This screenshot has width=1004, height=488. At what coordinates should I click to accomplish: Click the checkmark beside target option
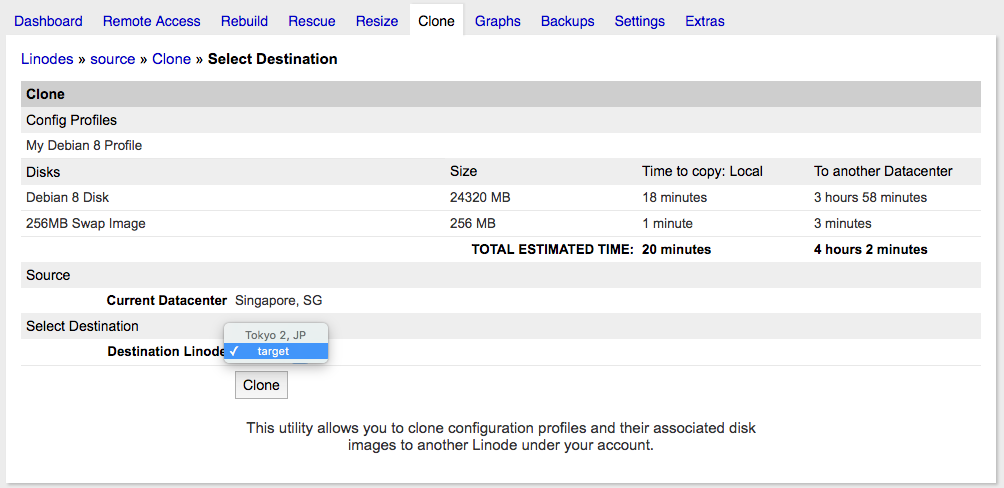coord(233,351)
